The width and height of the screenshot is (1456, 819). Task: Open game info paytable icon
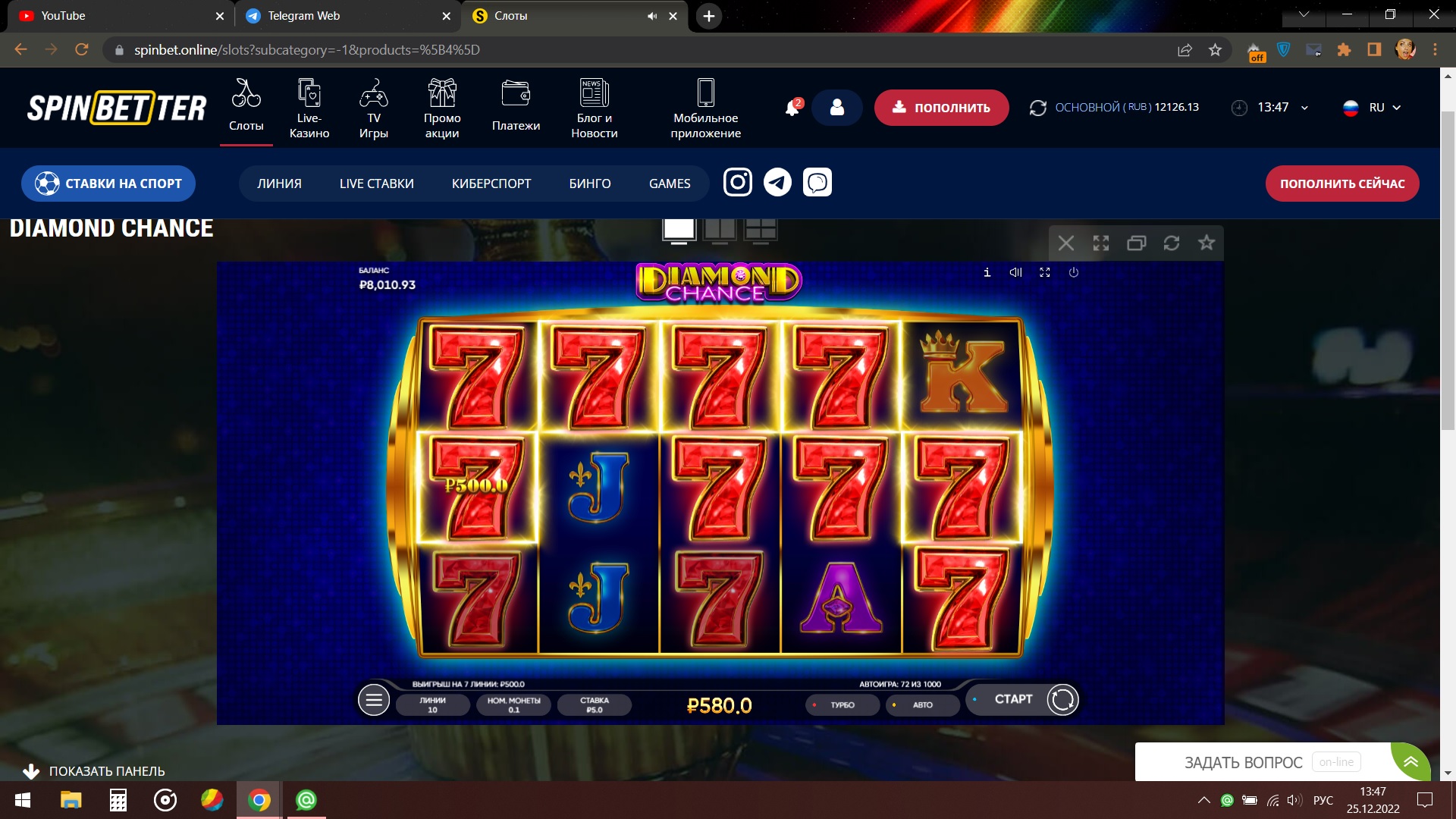pos(987,272)
